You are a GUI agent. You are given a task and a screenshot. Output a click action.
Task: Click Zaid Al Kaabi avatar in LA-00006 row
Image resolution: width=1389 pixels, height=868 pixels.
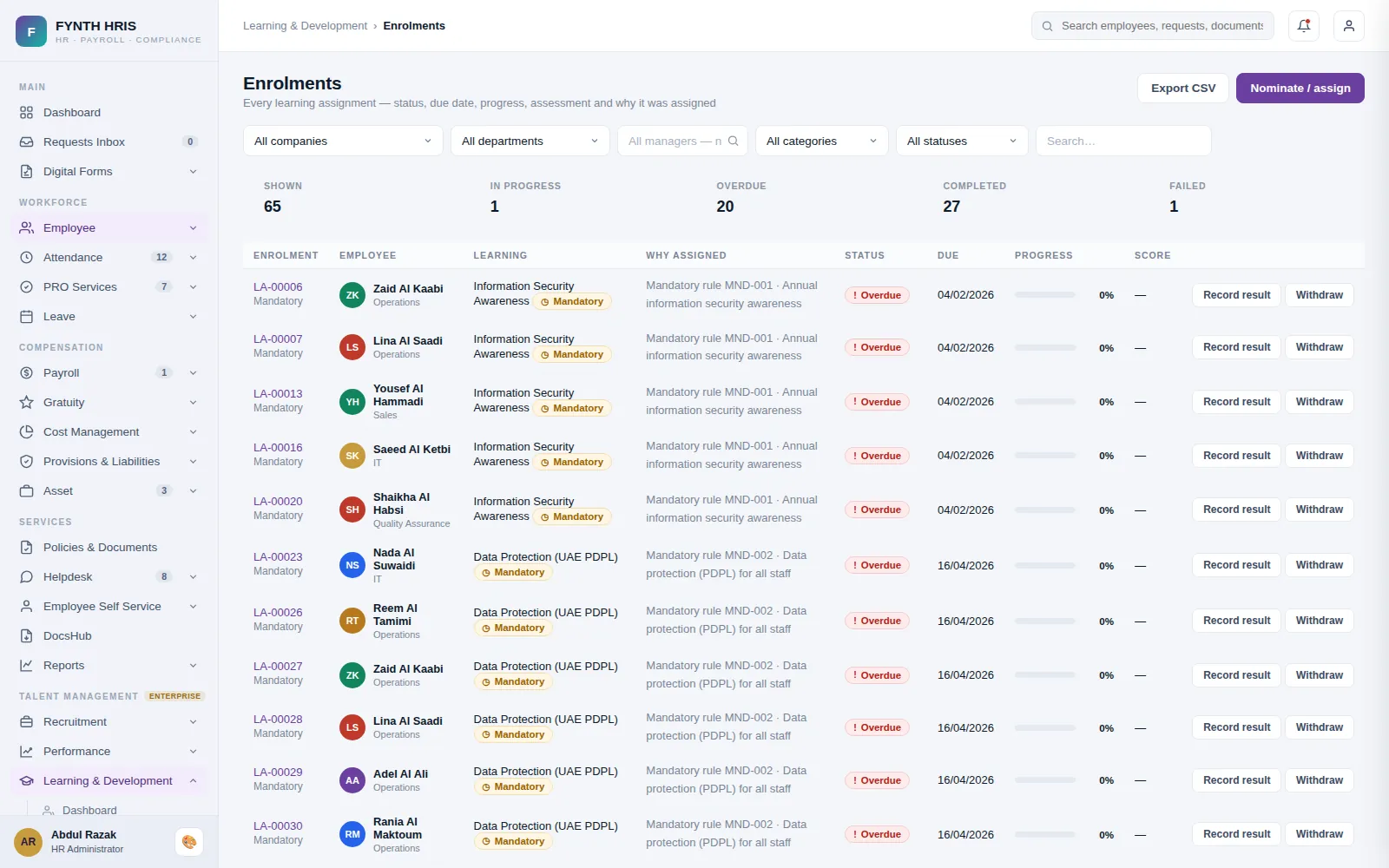(352, 295)
